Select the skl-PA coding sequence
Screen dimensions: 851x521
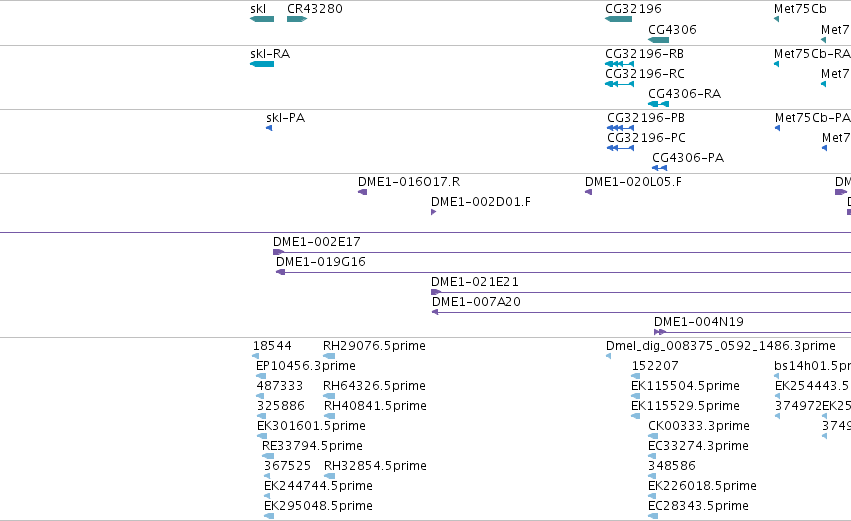pyautogui.click(x=269, y=128)
